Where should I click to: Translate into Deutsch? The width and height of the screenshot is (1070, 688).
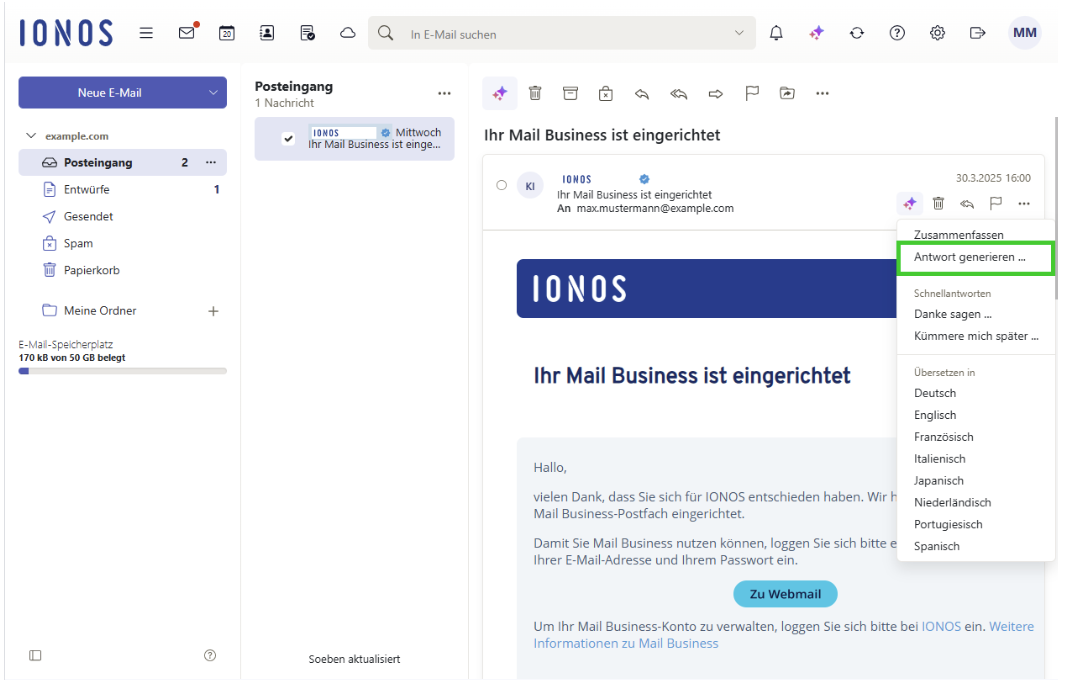point(935,393)
